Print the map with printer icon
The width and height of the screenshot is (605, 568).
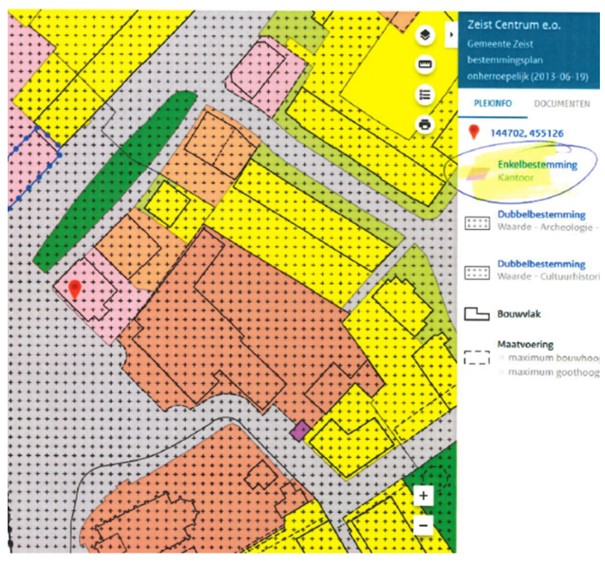click(425, 124)
